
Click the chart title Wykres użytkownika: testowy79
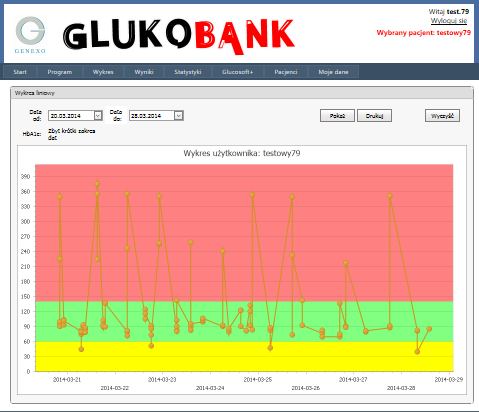(242, 153)
